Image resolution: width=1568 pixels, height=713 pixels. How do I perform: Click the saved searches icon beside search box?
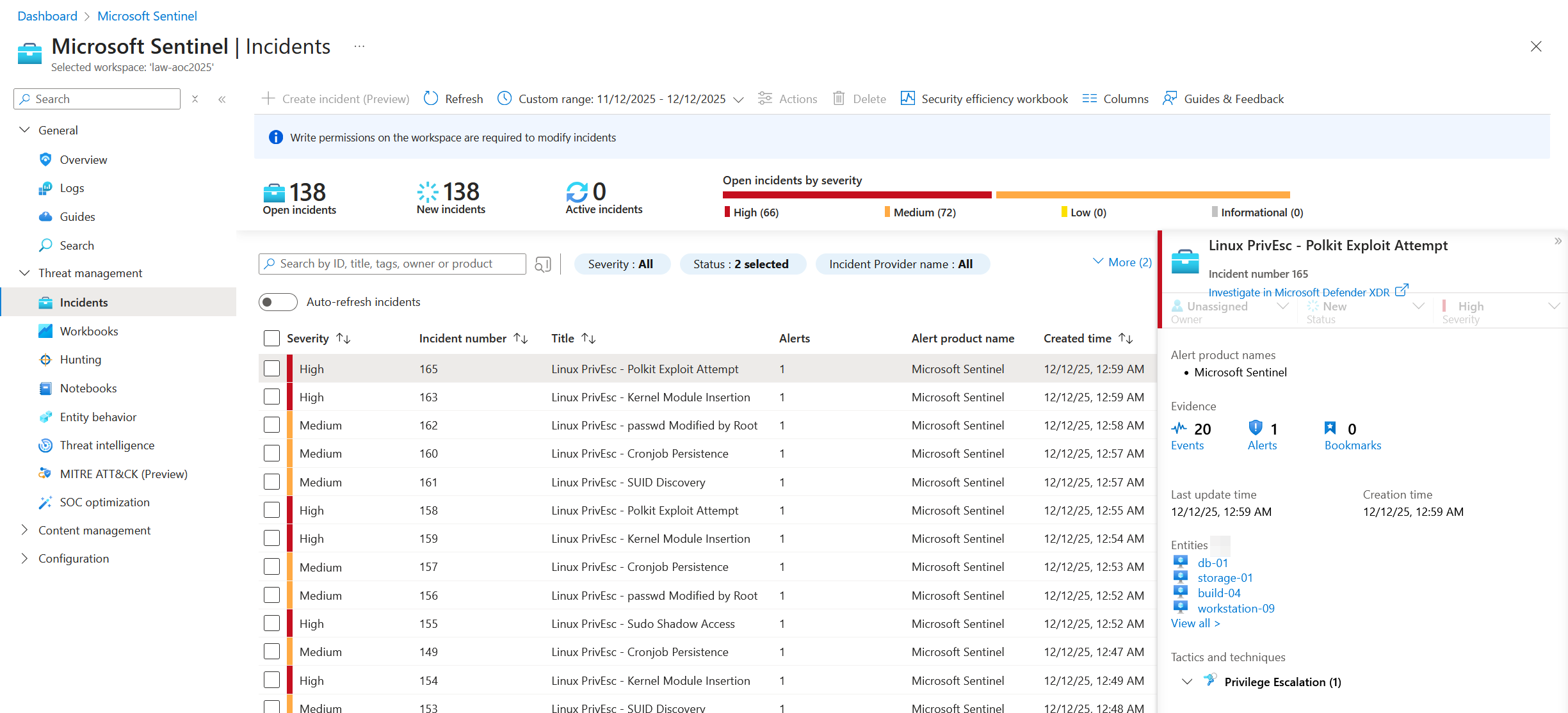[x=543, y=264]
